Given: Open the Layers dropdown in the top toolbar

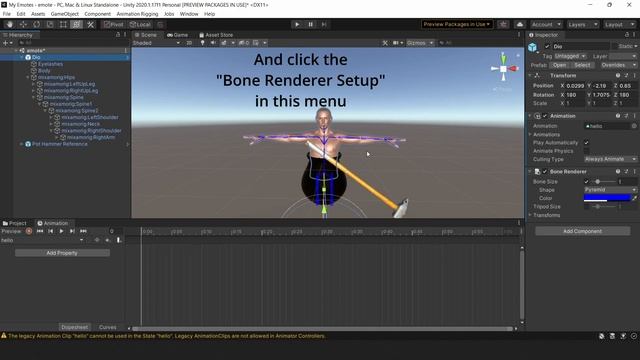Looking at the screenshot, I should pos(582,24).
